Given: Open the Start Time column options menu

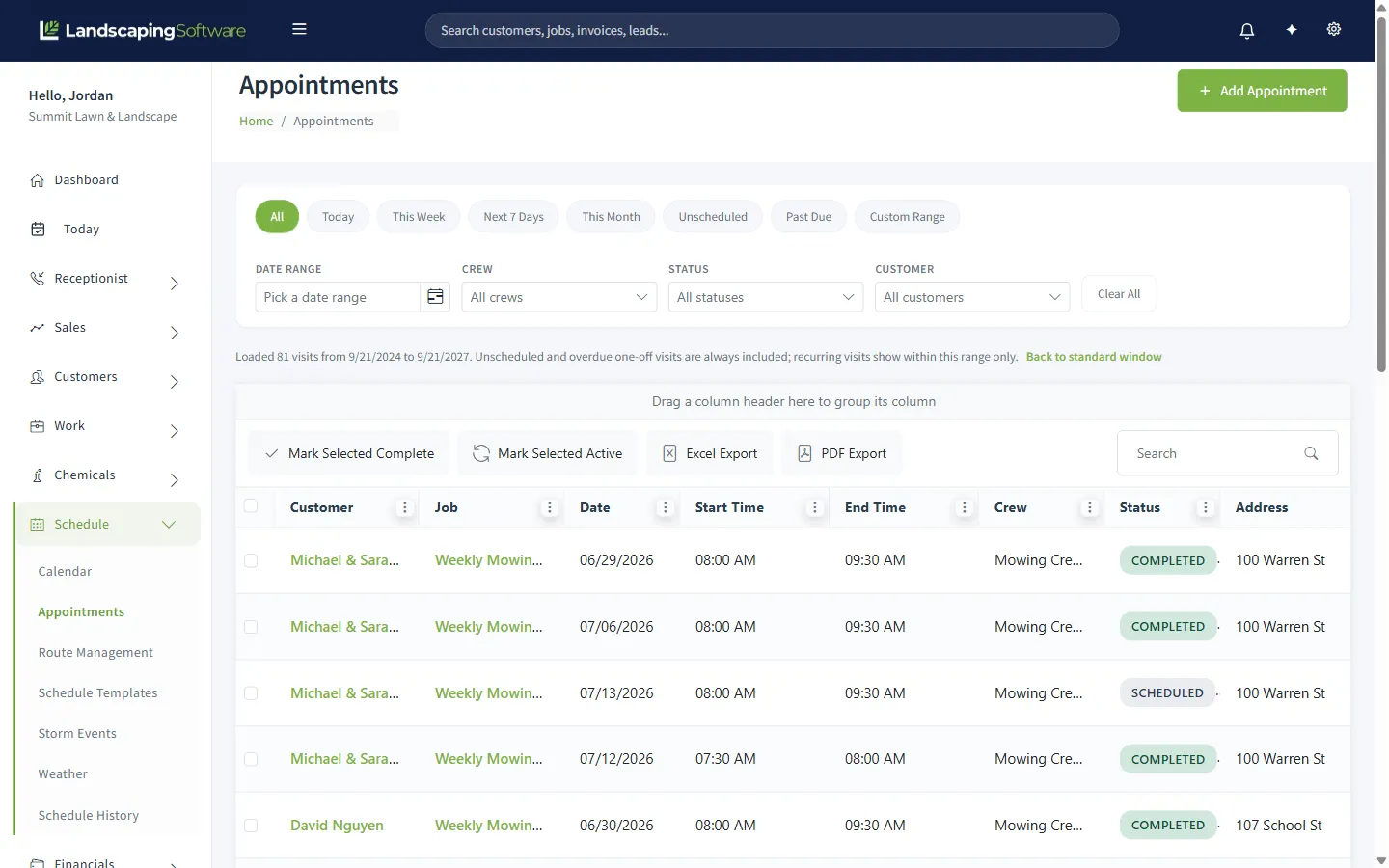Looking at the screenshot, I should pyautogui.click(x=814, y=507).
